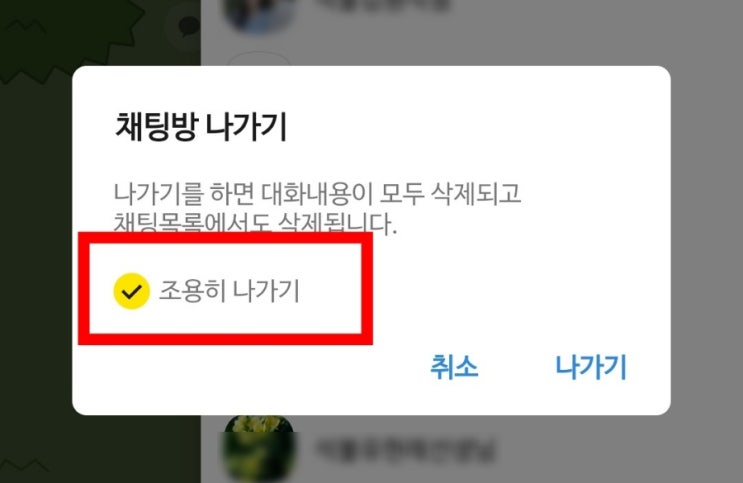Click the 나가기를 하면 대화내용이 description line
This screenshot has width=743, height=483.
(x=317, y=194)
